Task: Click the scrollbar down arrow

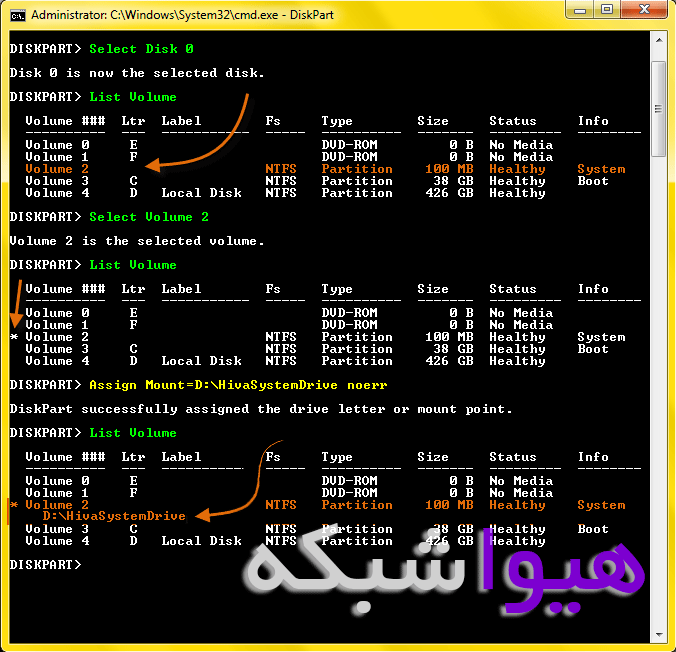Action: 659,634
